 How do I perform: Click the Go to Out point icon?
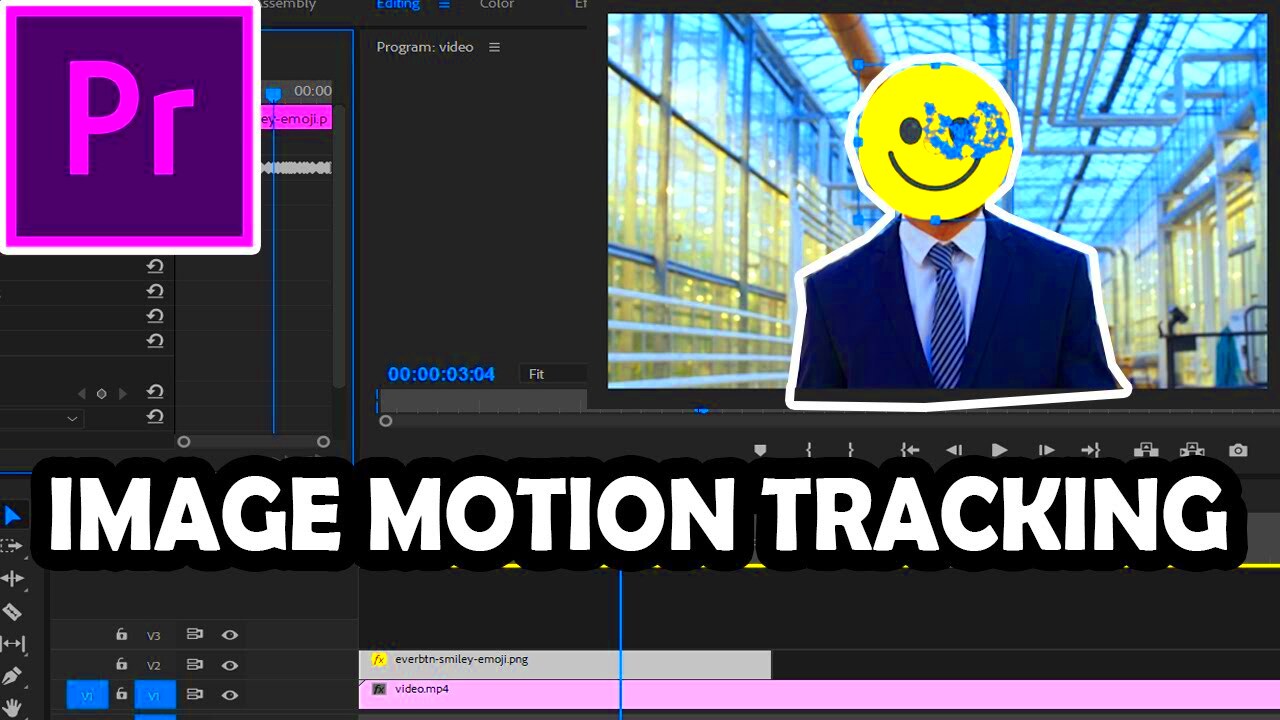pos(1091,451)
